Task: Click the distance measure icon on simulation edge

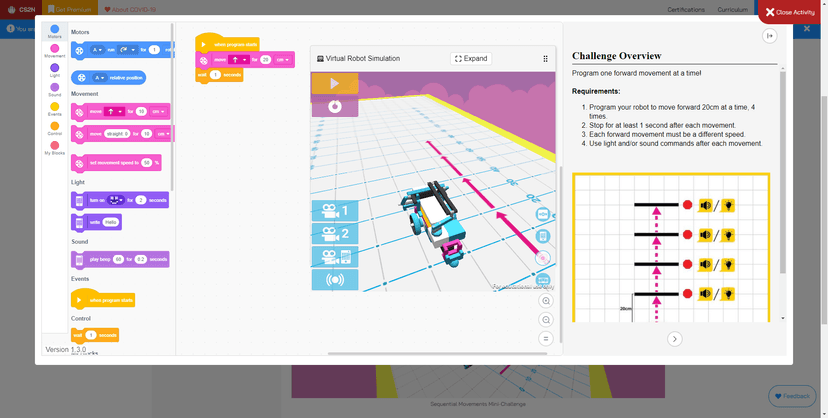Action: click(543, 214)
